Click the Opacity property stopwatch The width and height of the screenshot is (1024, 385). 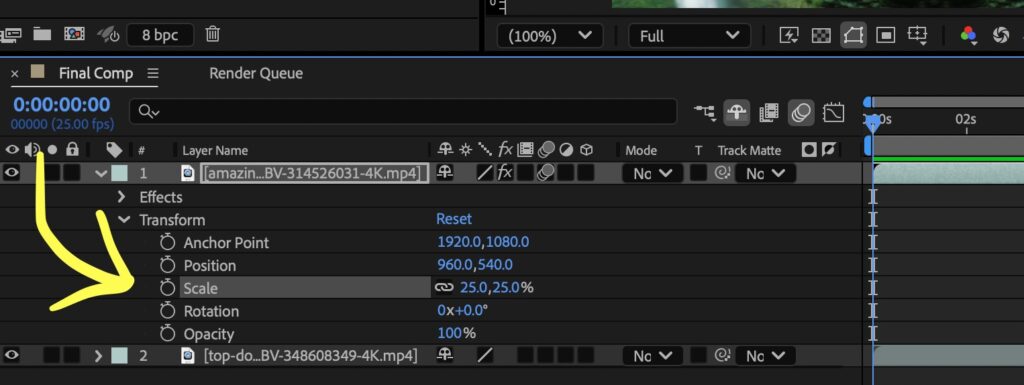168,333
